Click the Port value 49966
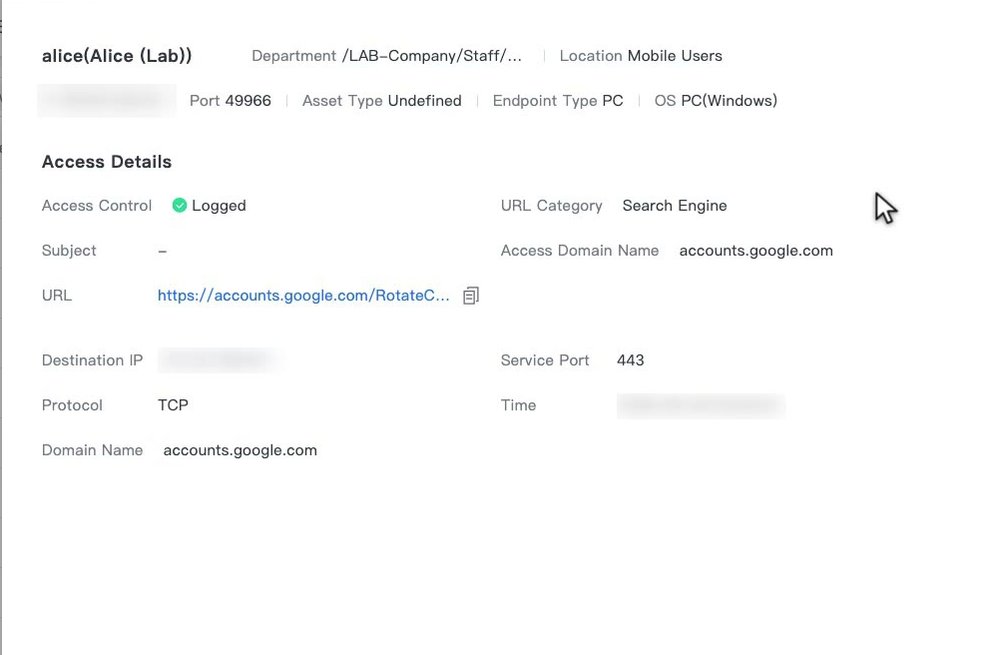The image size is (1000, 655). pyautogui.click(x=248, y=101)
